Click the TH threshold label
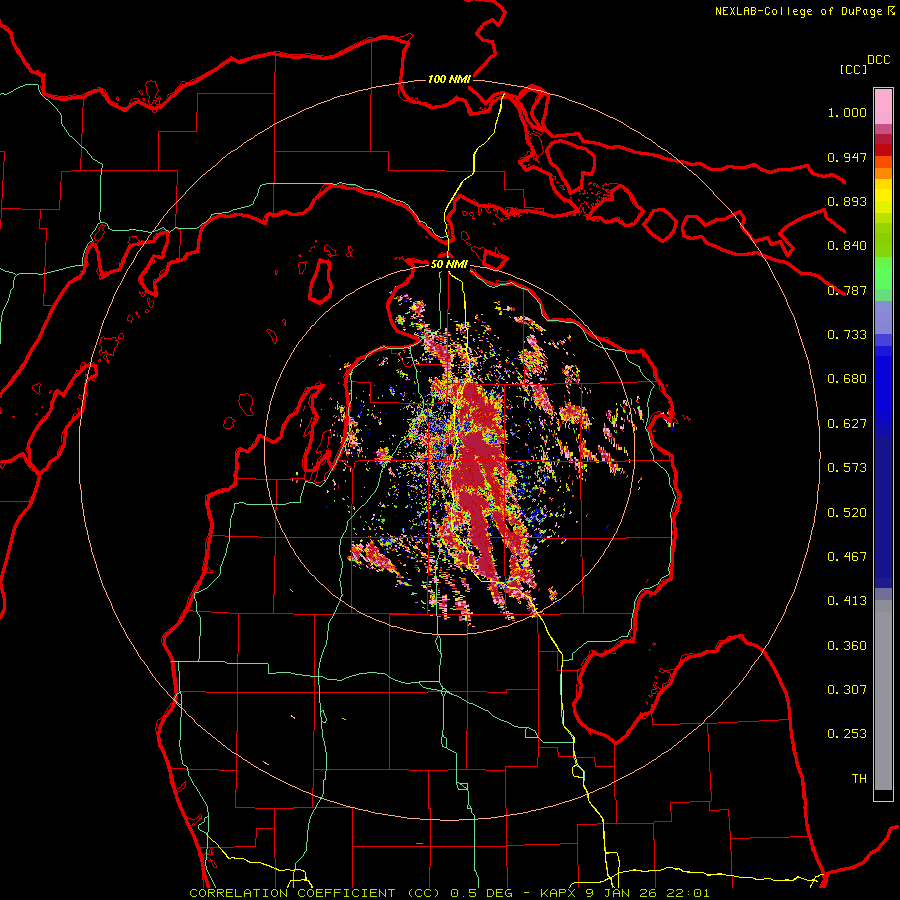The height and width of the screenshot is (900, 900). pos(859,779)
